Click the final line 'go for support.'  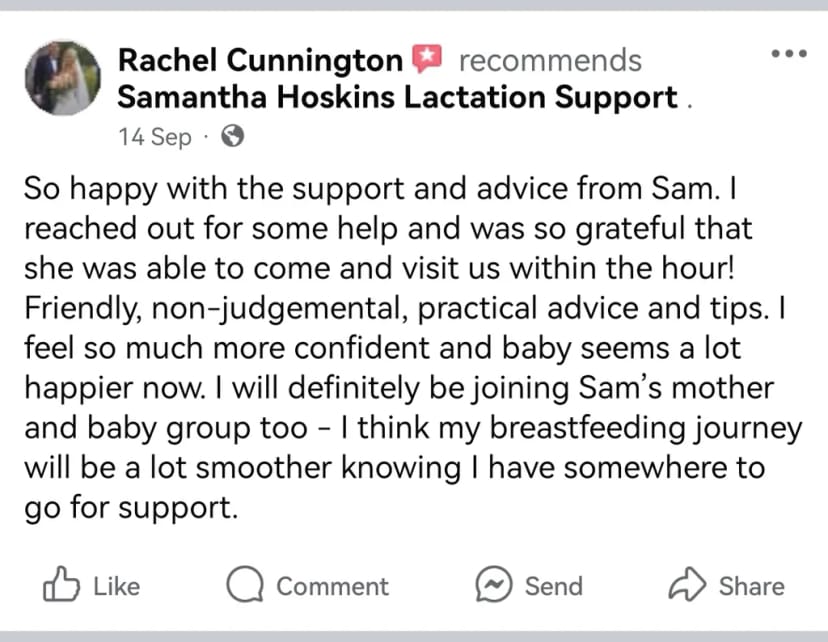(131, 508)
